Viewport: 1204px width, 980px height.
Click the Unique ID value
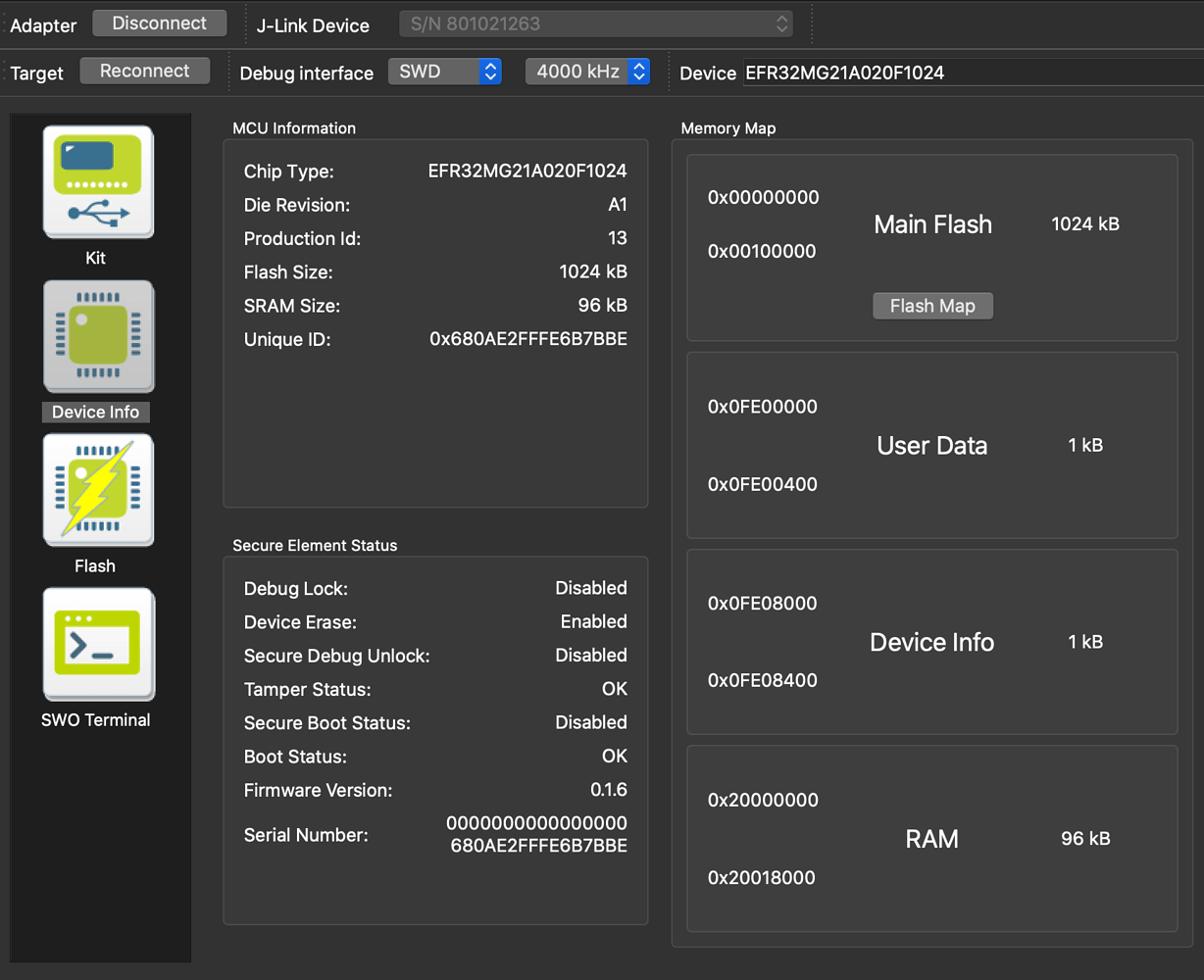pos(527,339)
